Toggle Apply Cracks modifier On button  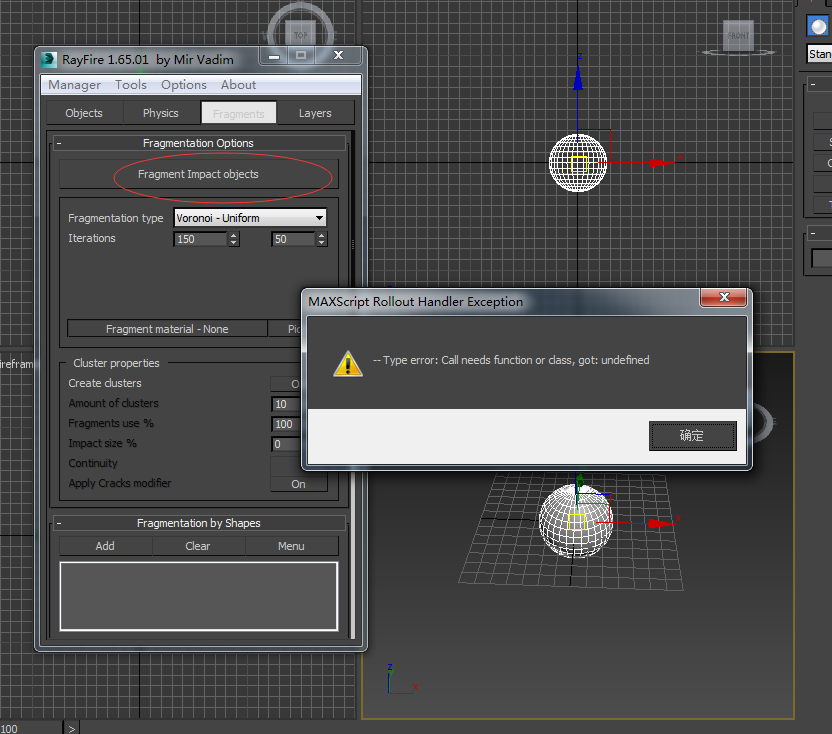pos(299,484)
